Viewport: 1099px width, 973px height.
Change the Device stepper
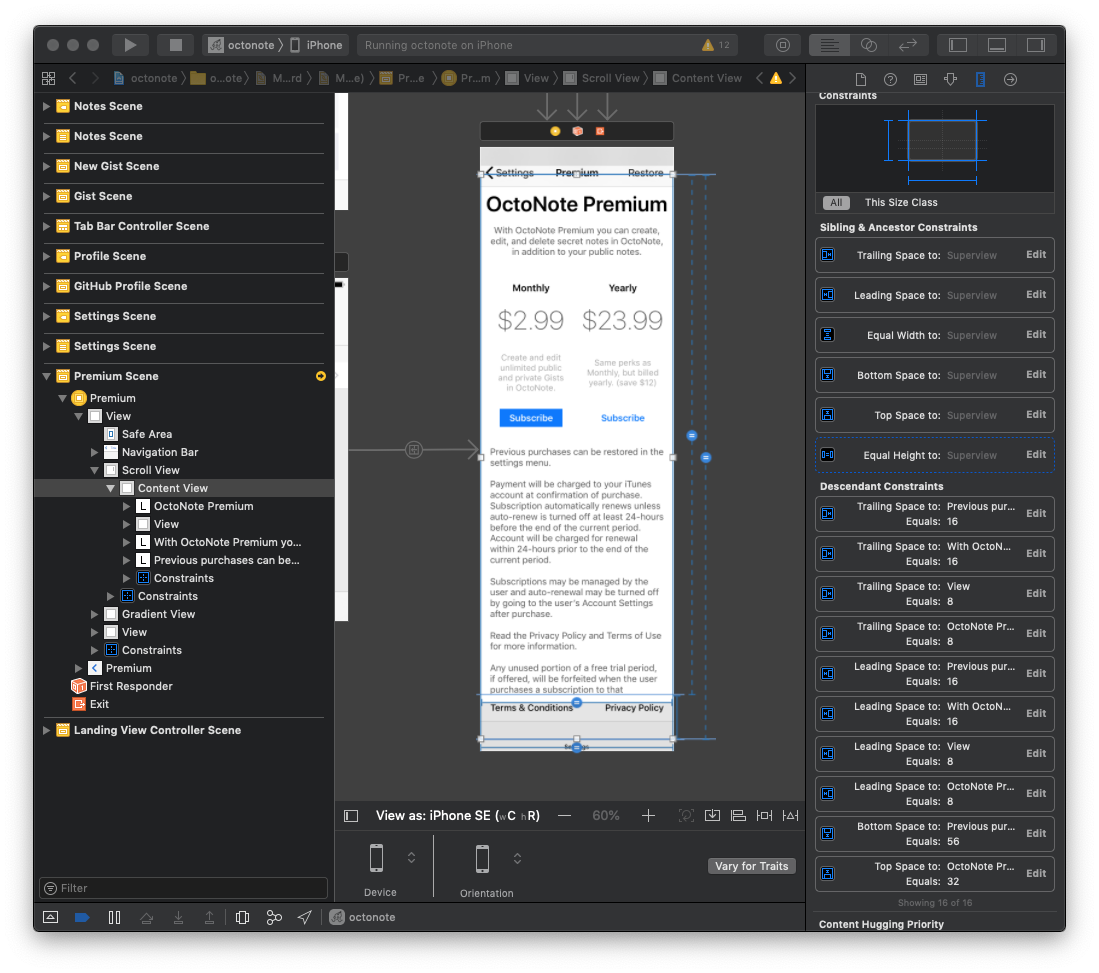tap(411, 857)
